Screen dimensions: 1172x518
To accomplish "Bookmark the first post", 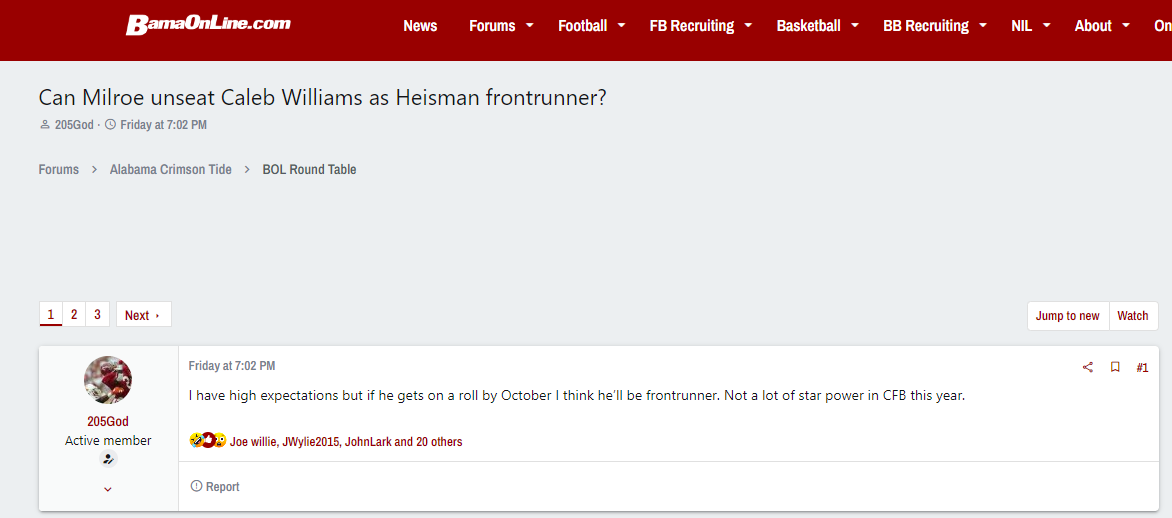I will pyautogui.click(x=1115, y=367).
